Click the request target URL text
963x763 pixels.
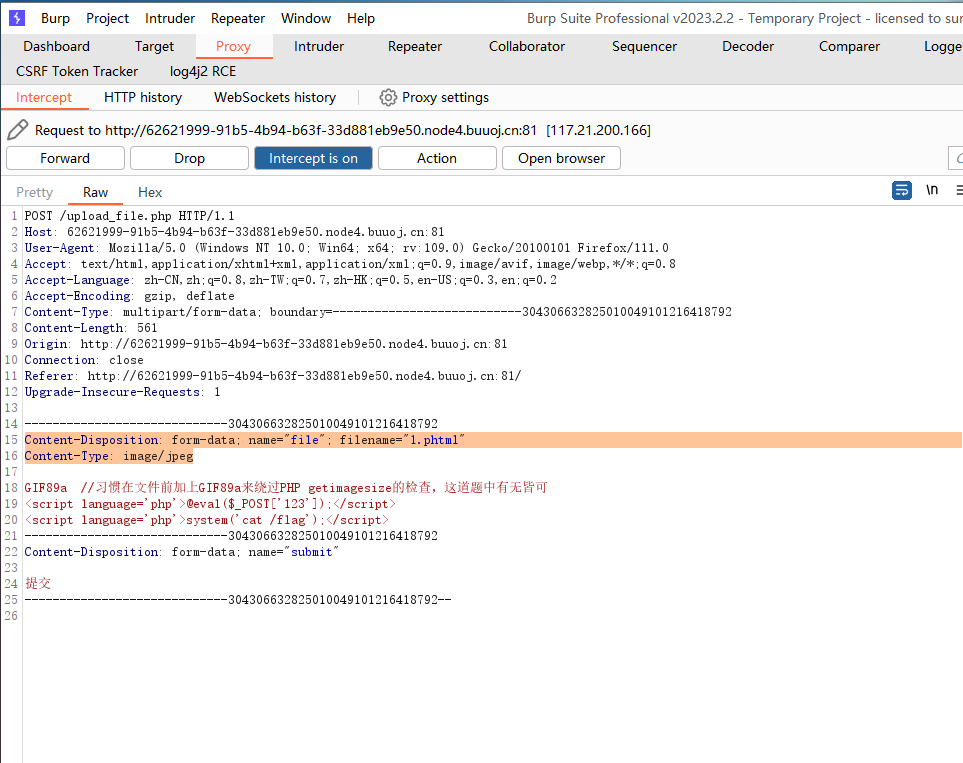click(343, 130)
